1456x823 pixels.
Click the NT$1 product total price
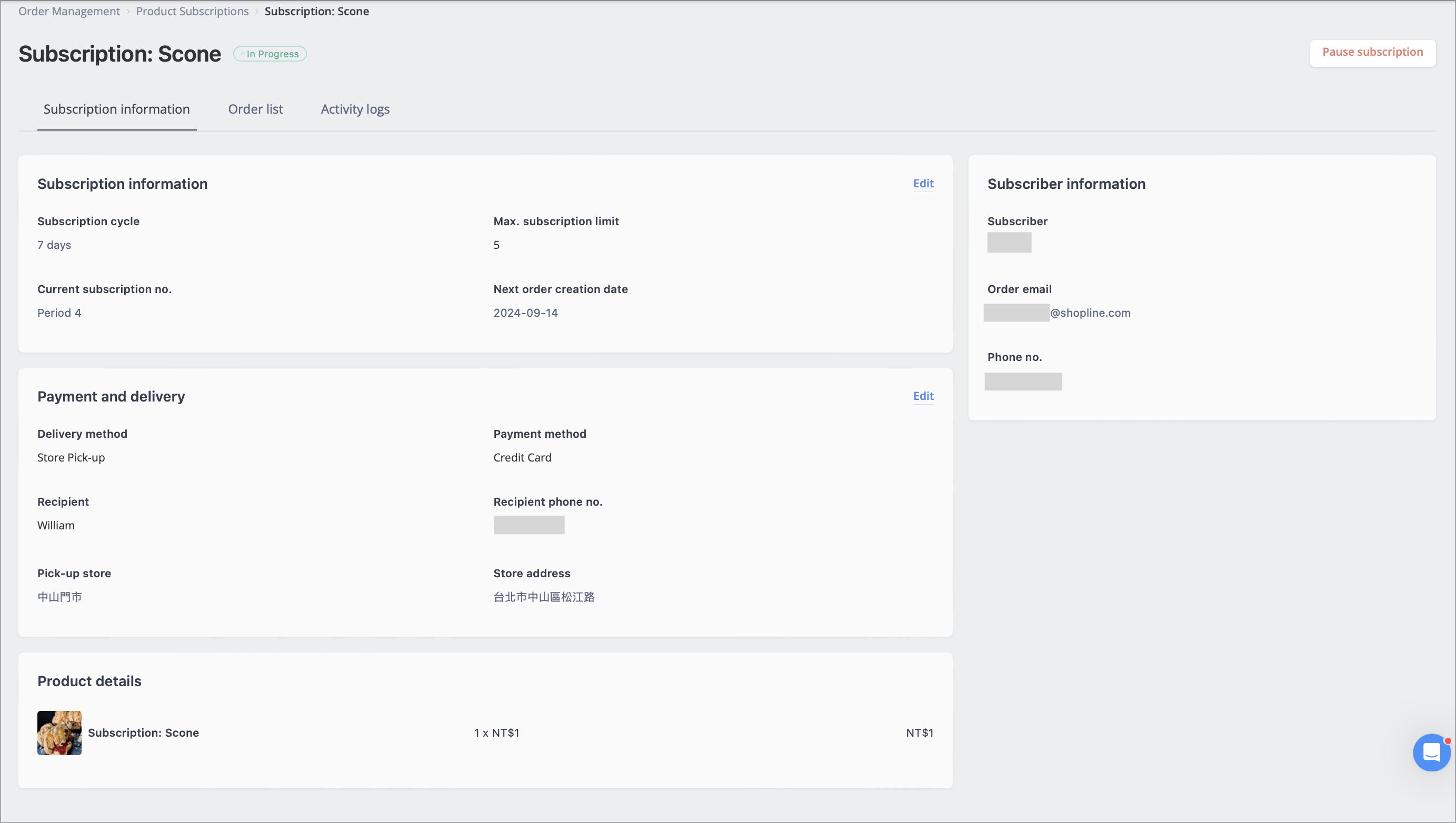[x=920, y=732]
